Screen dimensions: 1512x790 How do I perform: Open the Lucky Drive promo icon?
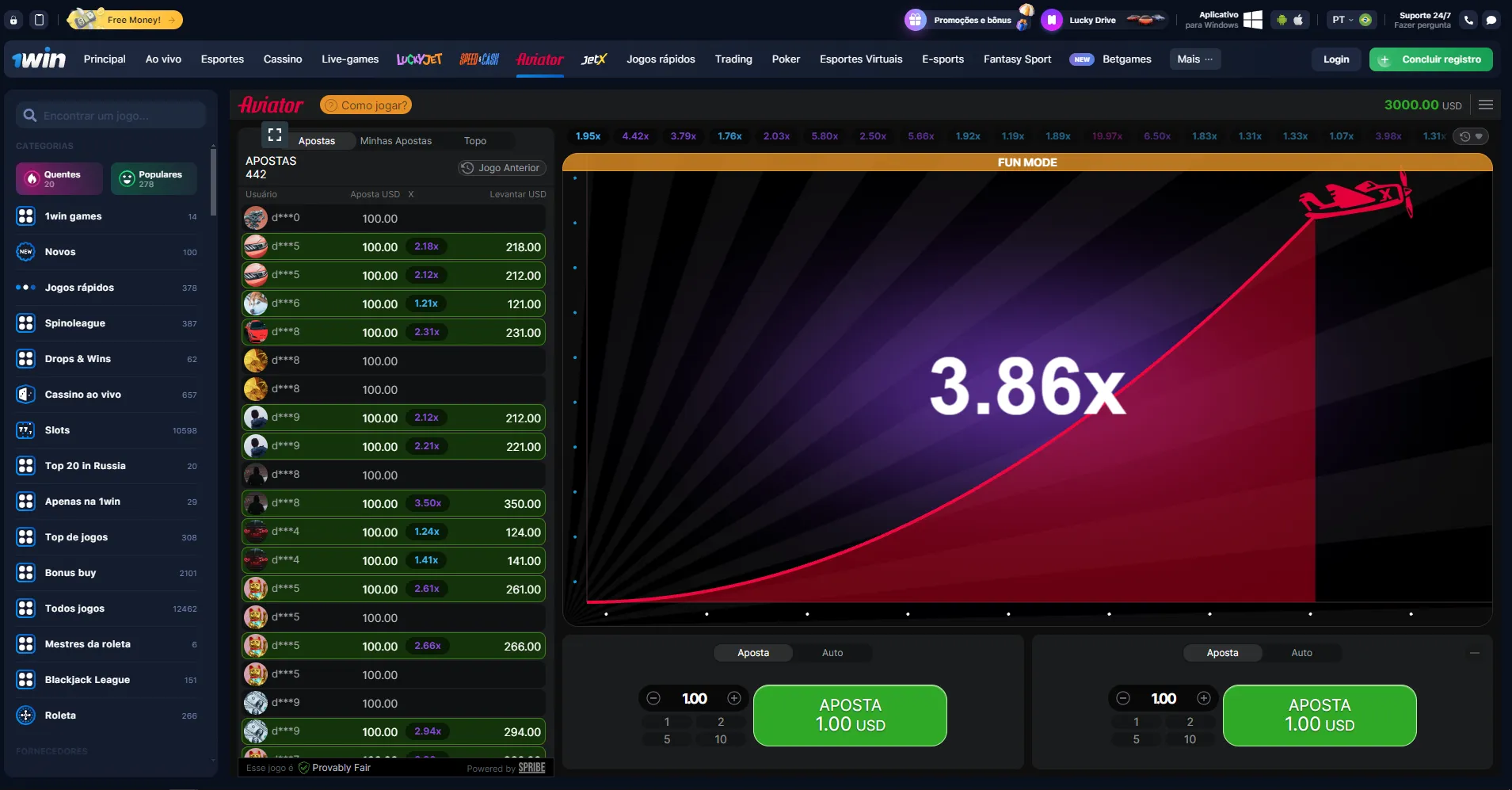1051,20
